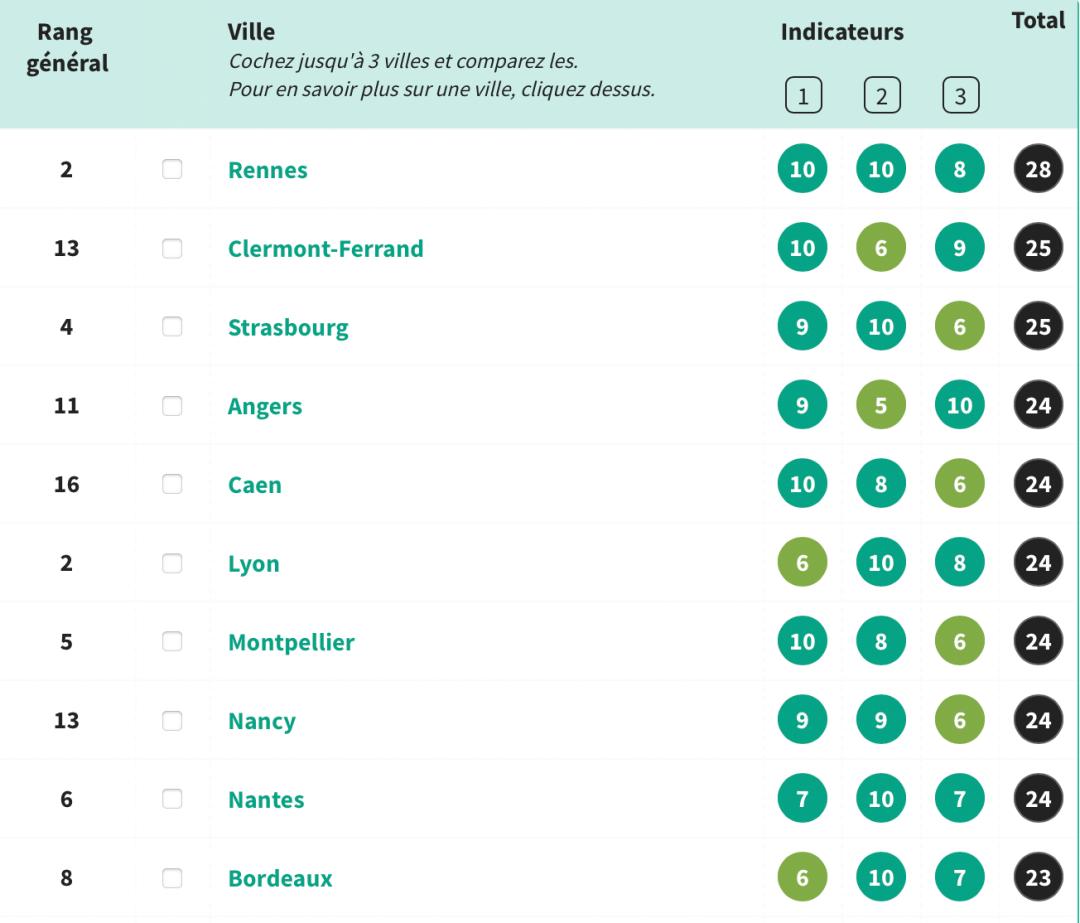Image resolution: width=1080 pixels, height=923 pixels.
Task: Check the Rennes comparison checkbox
Action: tap(172, 170)
